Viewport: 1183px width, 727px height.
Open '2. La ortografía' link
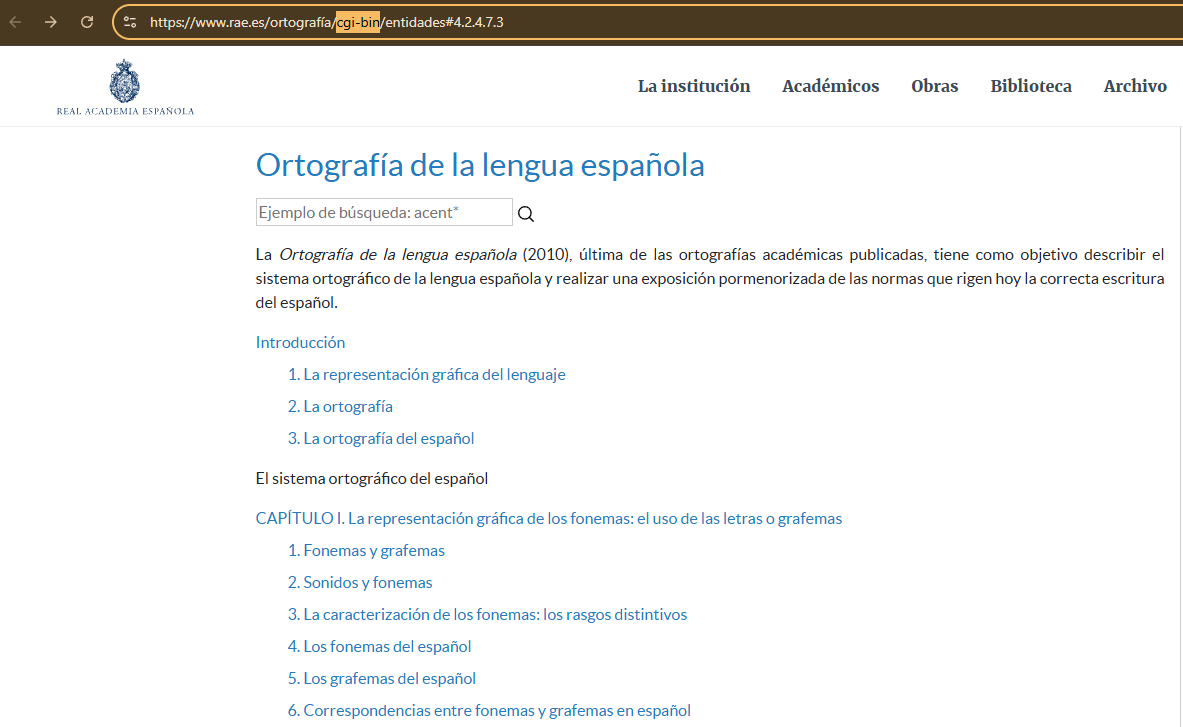tap(340, 406)
